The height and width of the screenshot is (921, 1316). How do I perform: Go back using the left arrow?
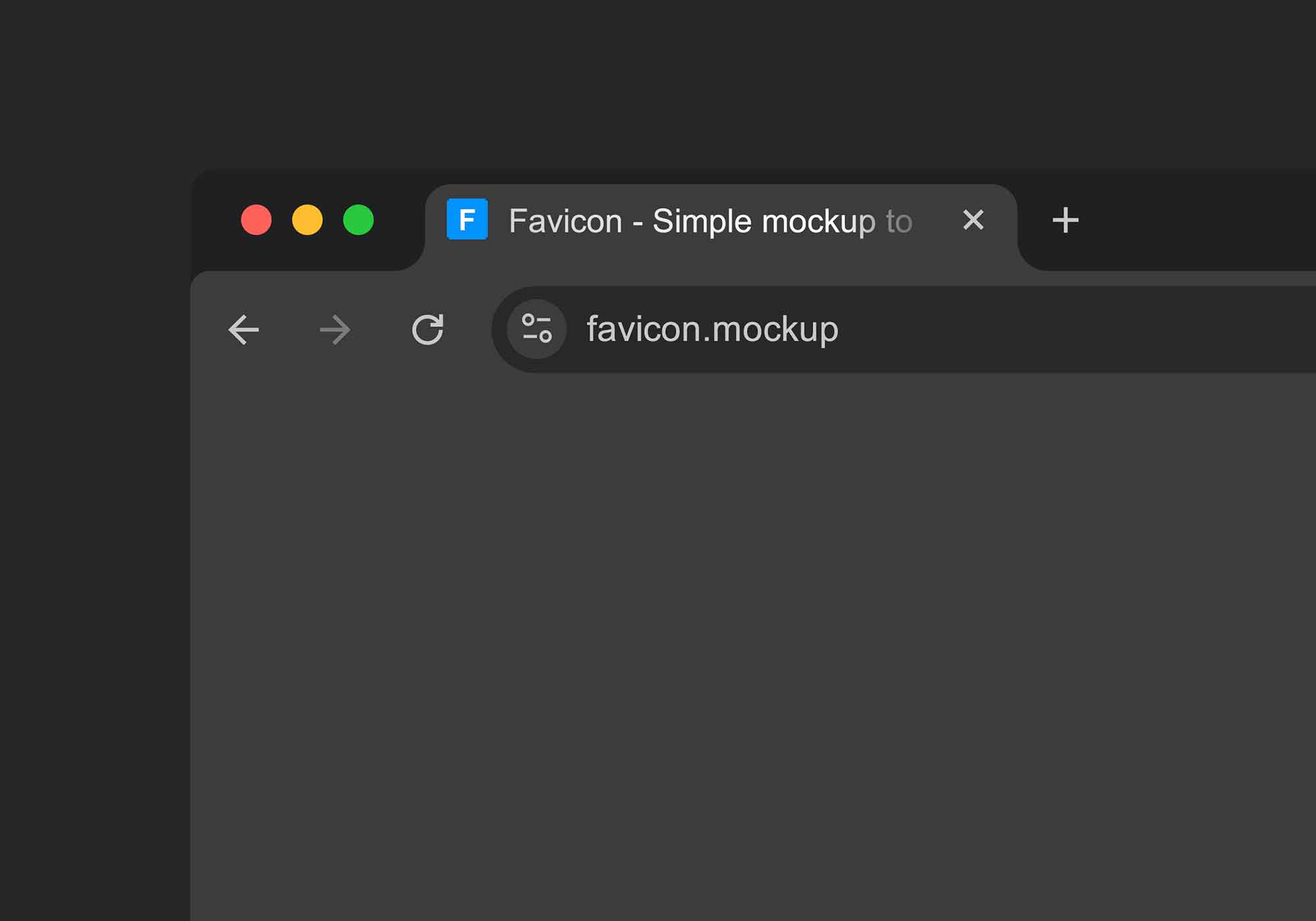243,330
